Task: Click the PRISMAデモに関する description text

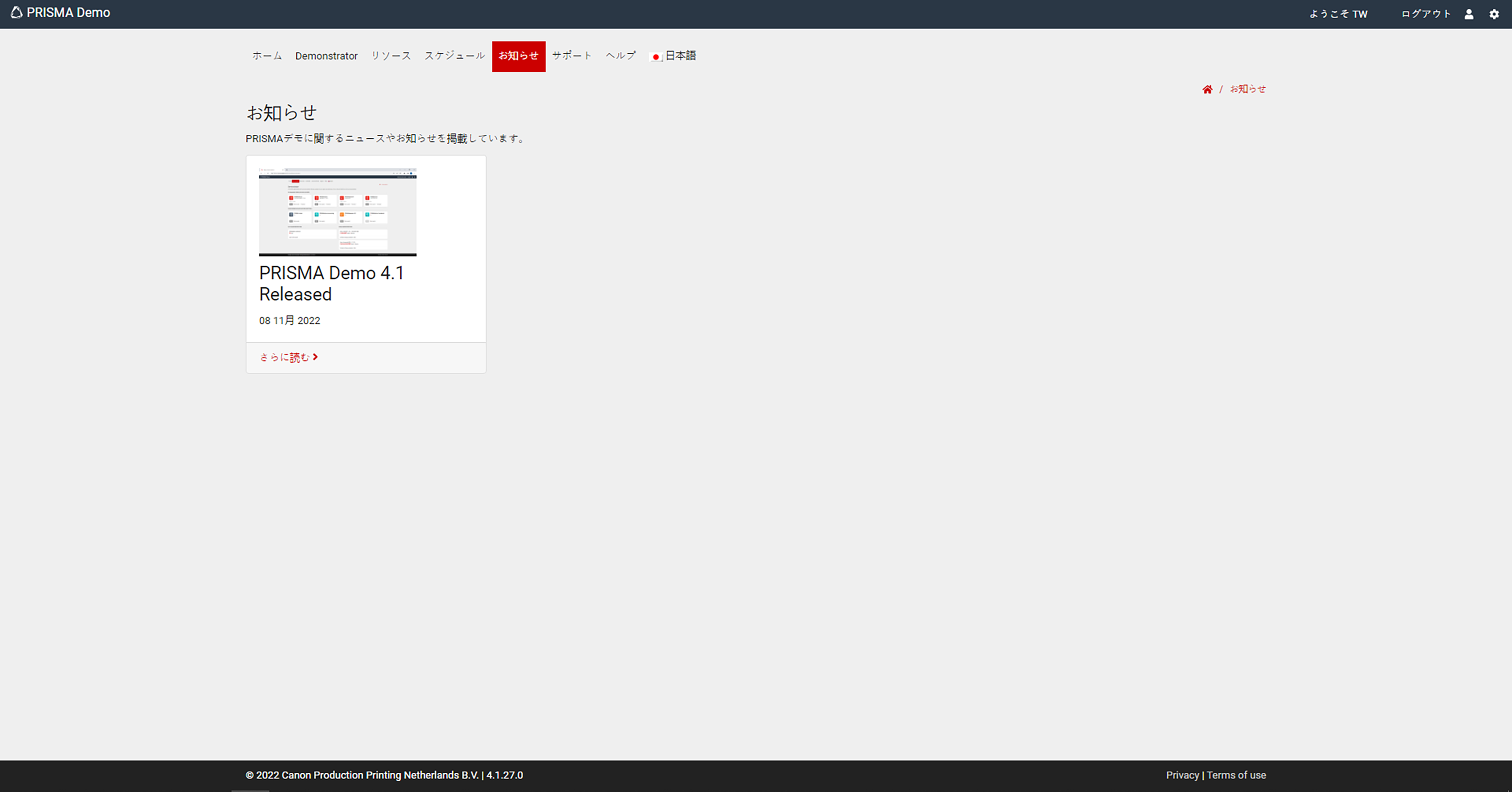Action: pos(386,139)
